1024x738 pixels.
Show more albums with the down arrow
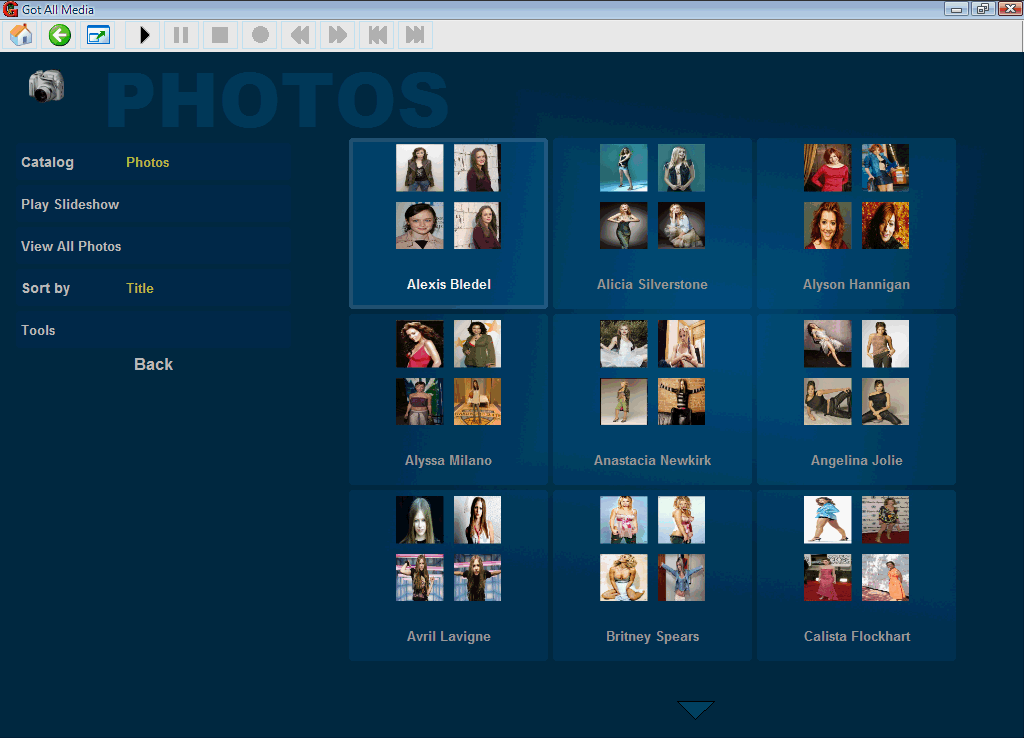(x=696, y=709)
